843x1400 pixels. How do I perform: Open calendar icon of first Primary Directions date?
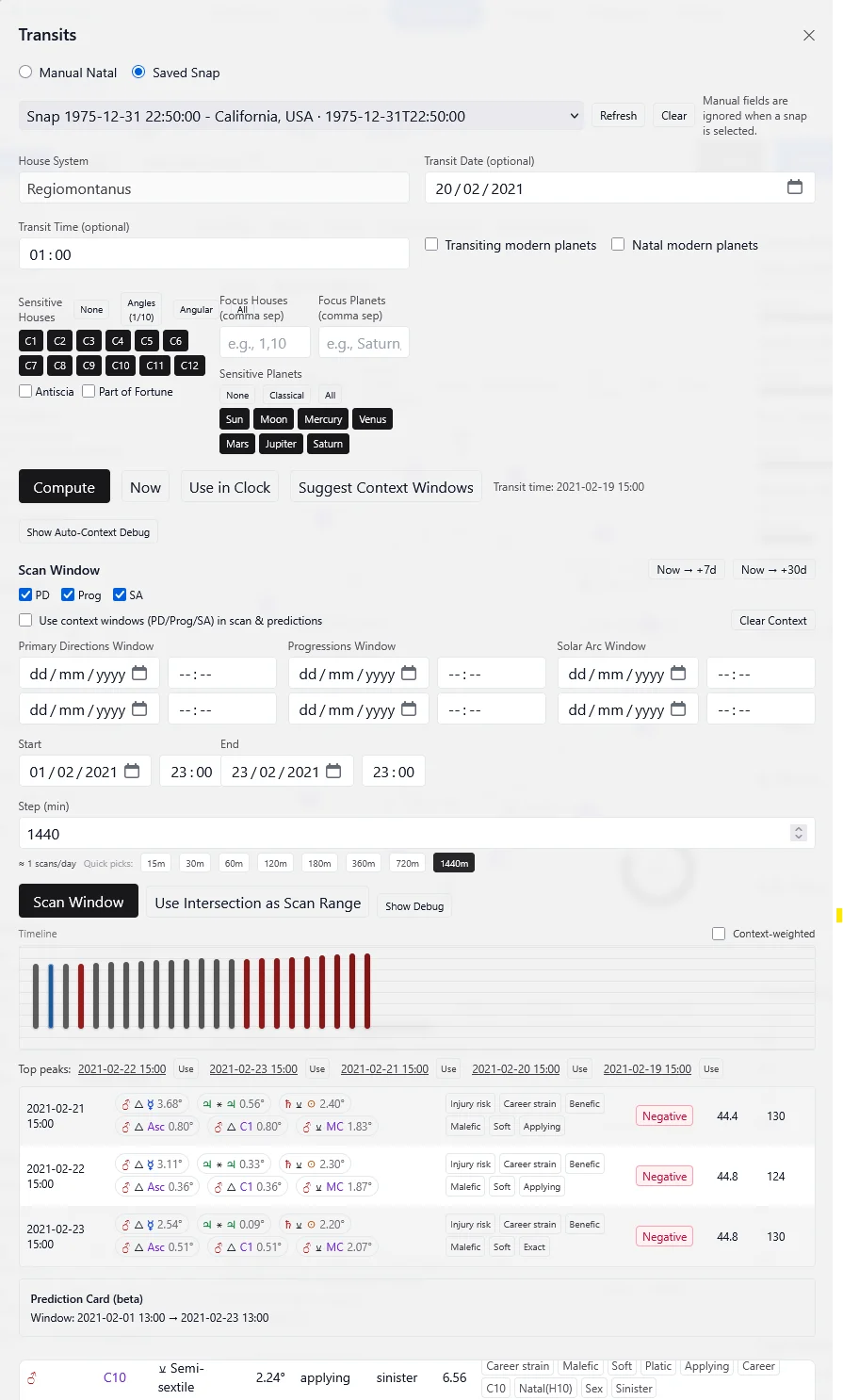139,673
